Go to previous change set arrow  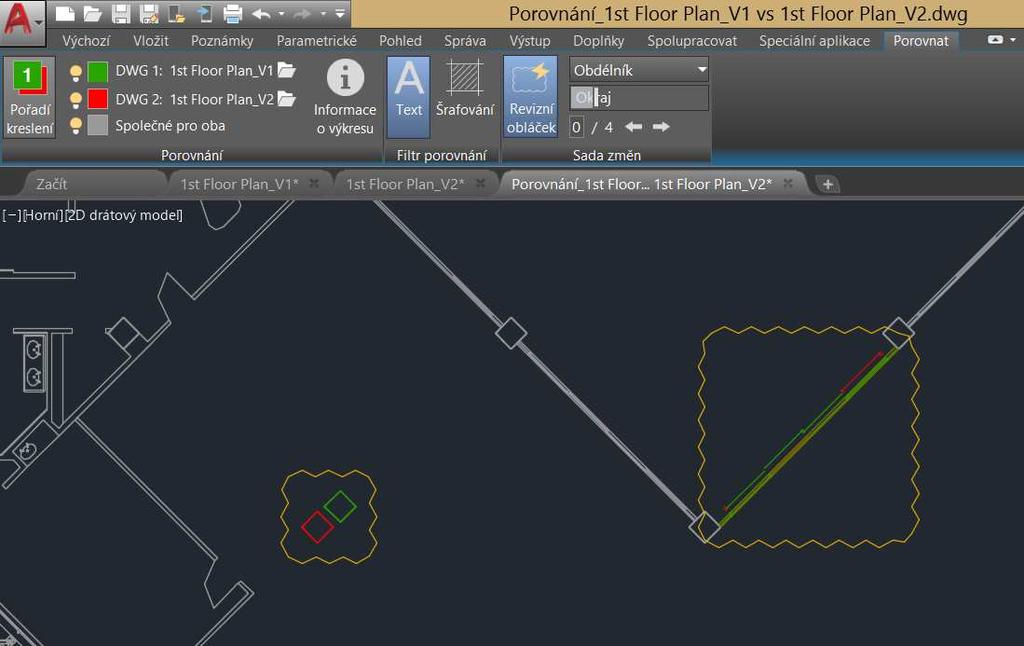(x=633, y=127)
